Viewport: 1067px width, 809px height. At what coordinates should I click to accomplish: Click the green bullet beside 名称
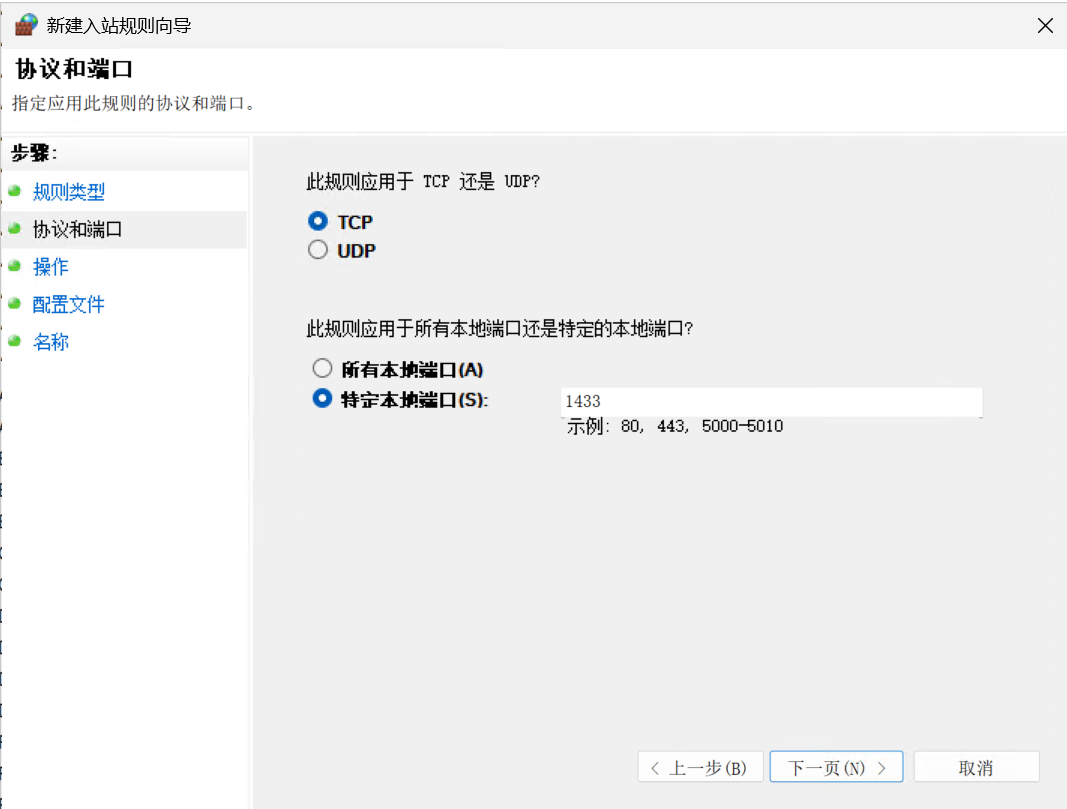pos(14,341)
